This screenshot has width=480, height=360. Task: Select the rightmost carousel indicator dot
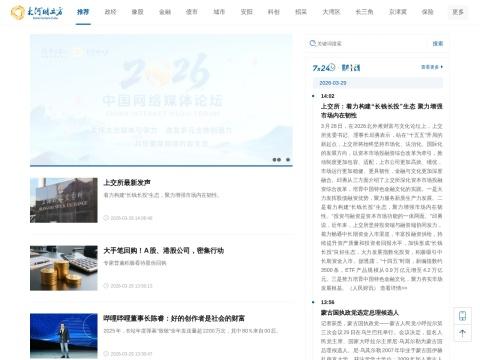coord(288,160)
